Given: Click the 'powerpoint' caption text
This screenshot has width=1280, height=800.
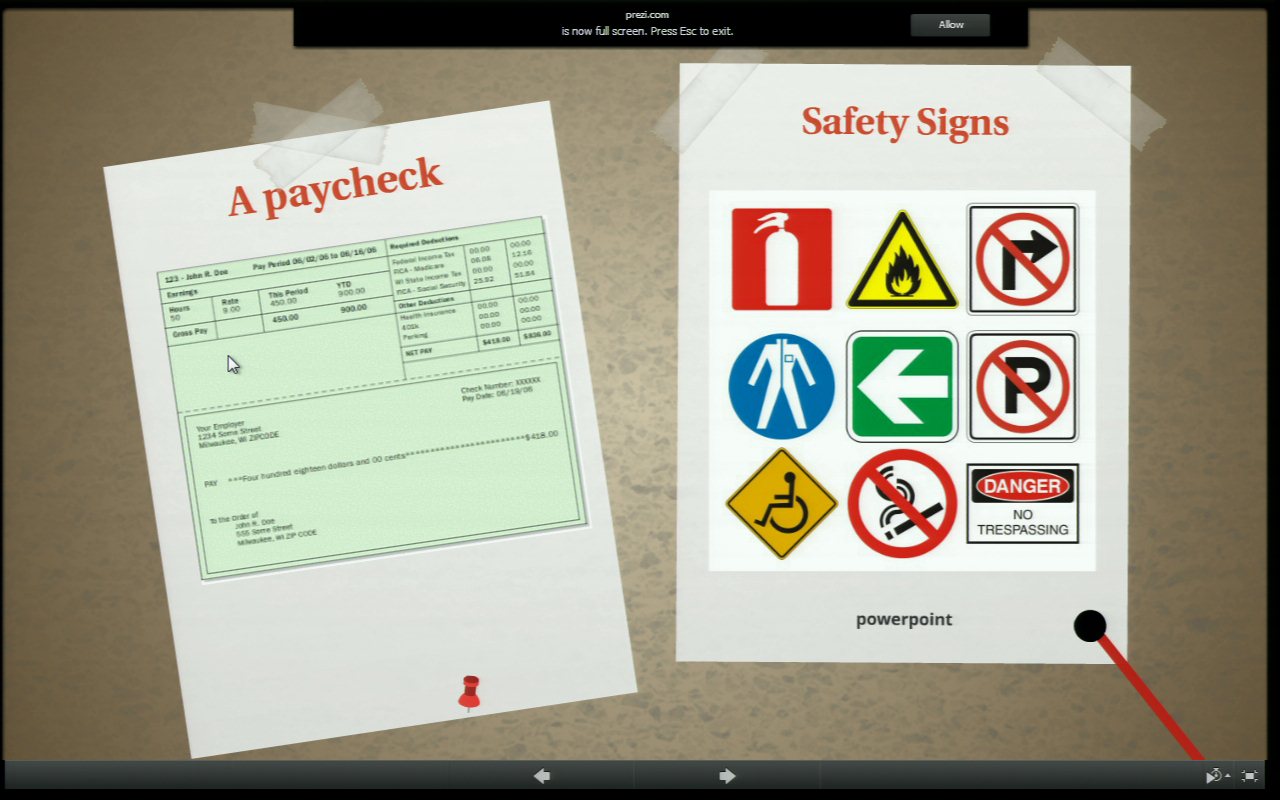Looking at the screenshot, I should [904, 620].
